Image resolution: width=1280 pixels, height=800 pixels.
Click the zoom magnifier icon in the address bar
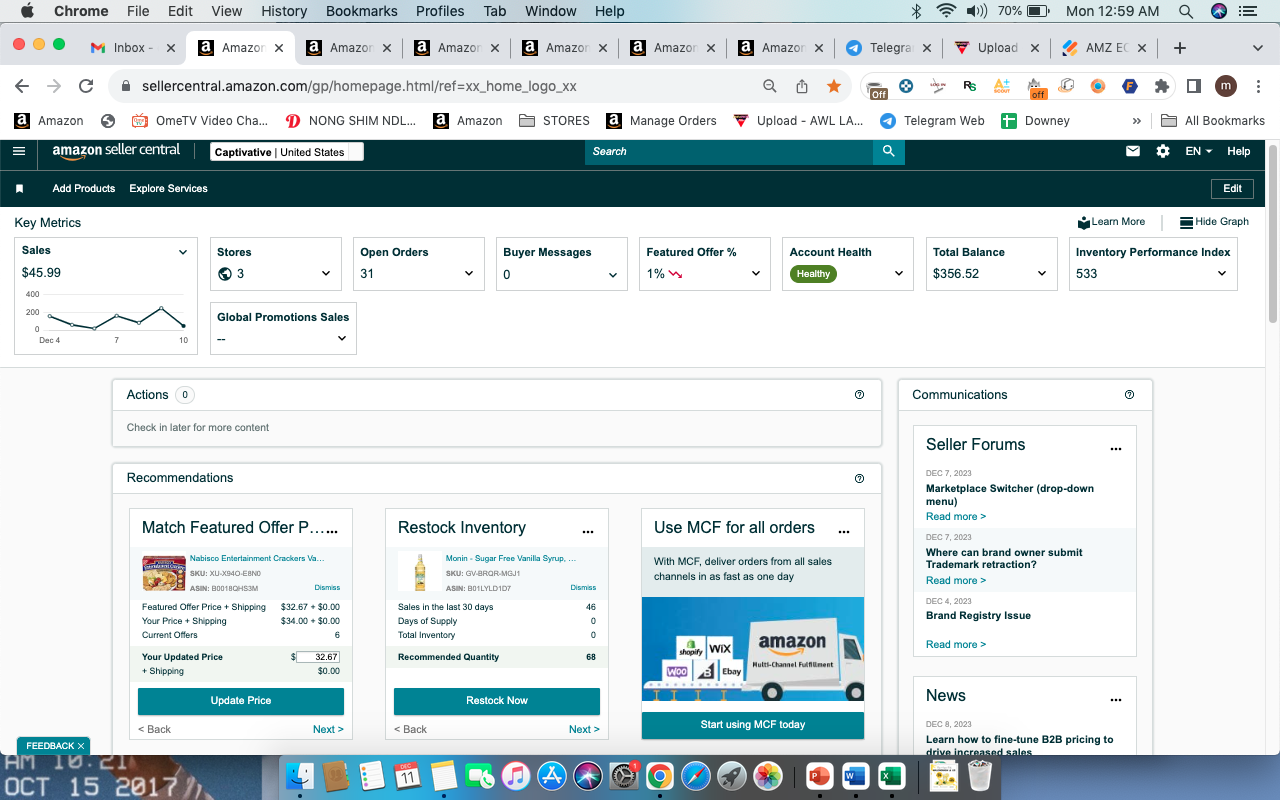770,86
